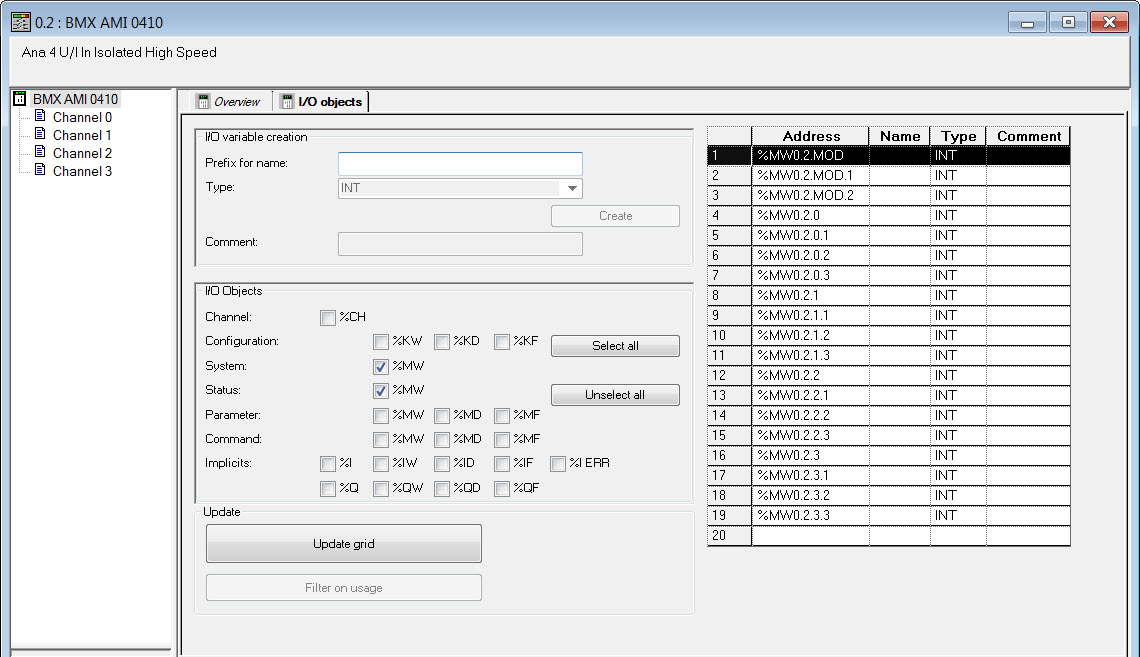
Task: Check the Configuration %KD box
Action: pyautogui.click(x=442, y=342)
